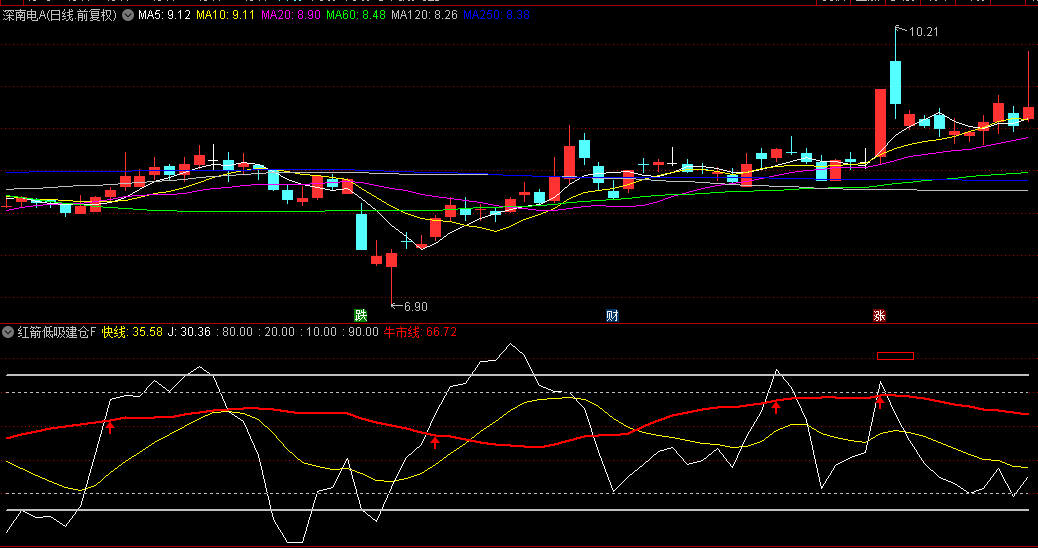The width and height of the screenshot is (1038, 548).
Task: Select the MA5 moving average label
Action: click(164, 16)
